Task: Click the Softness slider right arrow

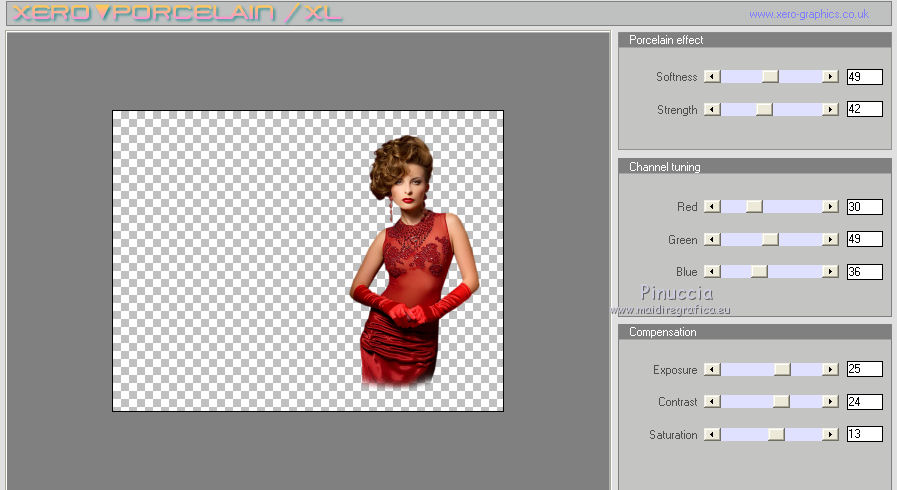Action: pyautogui.click(x=830, y=77)
